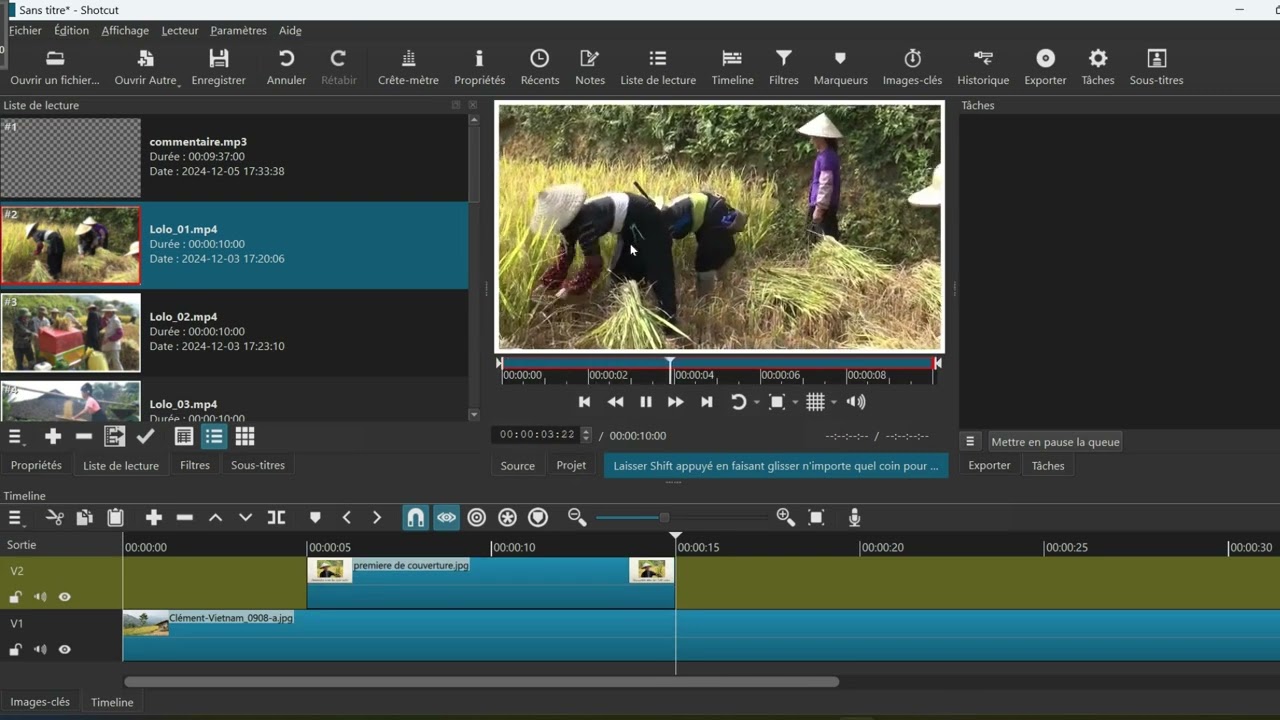The image size is (1280, 720).
Task: Toggle scrub while dragging eye button
Action: (446, 517)
